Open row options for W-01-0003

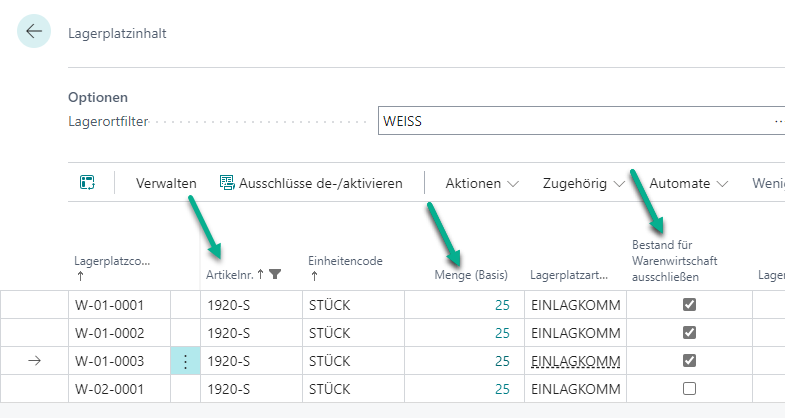184,361
